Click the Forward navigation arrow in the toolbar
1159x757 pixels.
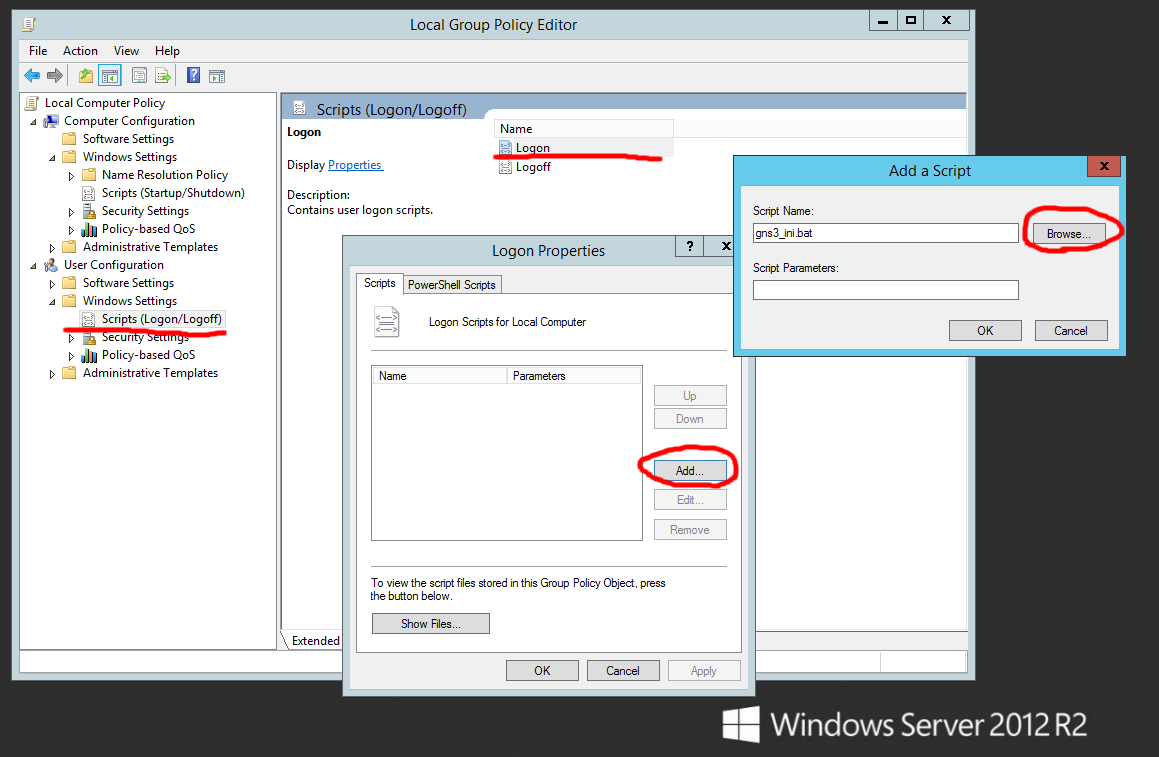tap(55, 75)
